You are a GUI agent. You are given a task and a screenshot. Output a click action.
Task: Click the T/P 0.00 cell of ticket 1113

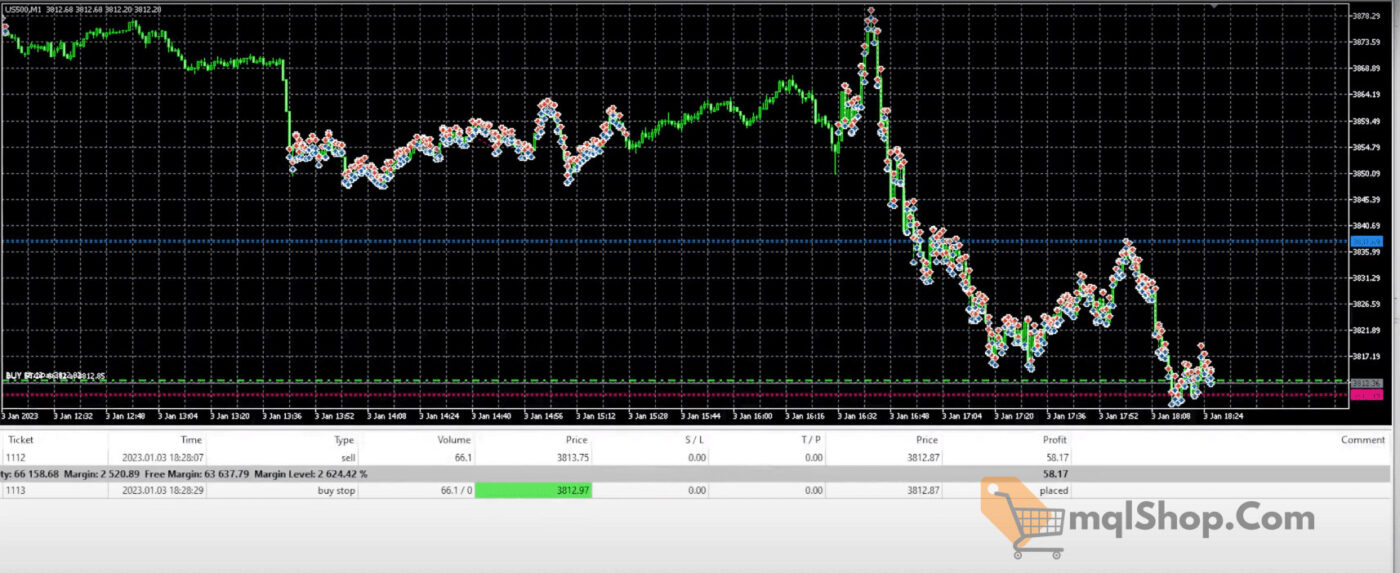[813, 491]
